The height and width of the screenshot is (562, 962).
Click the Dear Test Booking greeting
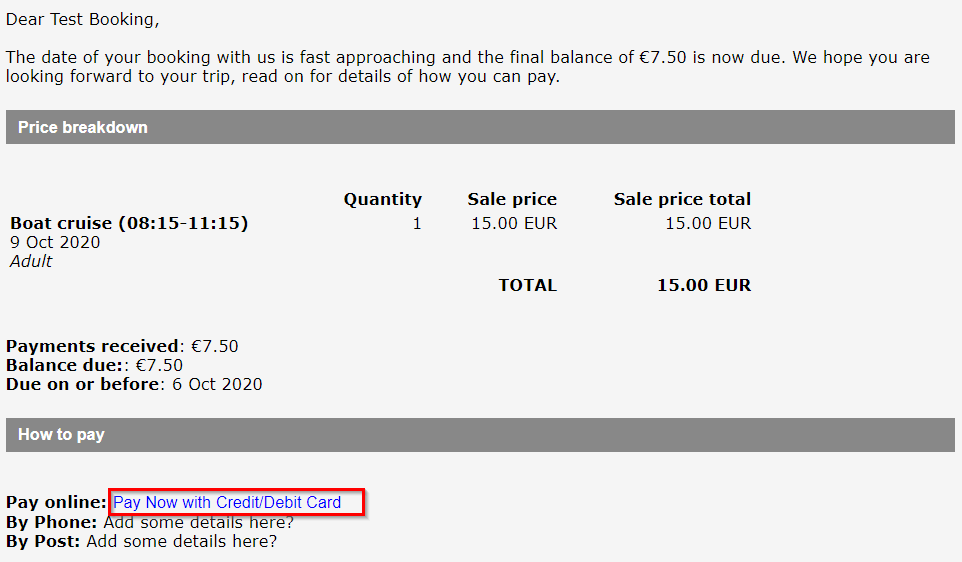83,20
